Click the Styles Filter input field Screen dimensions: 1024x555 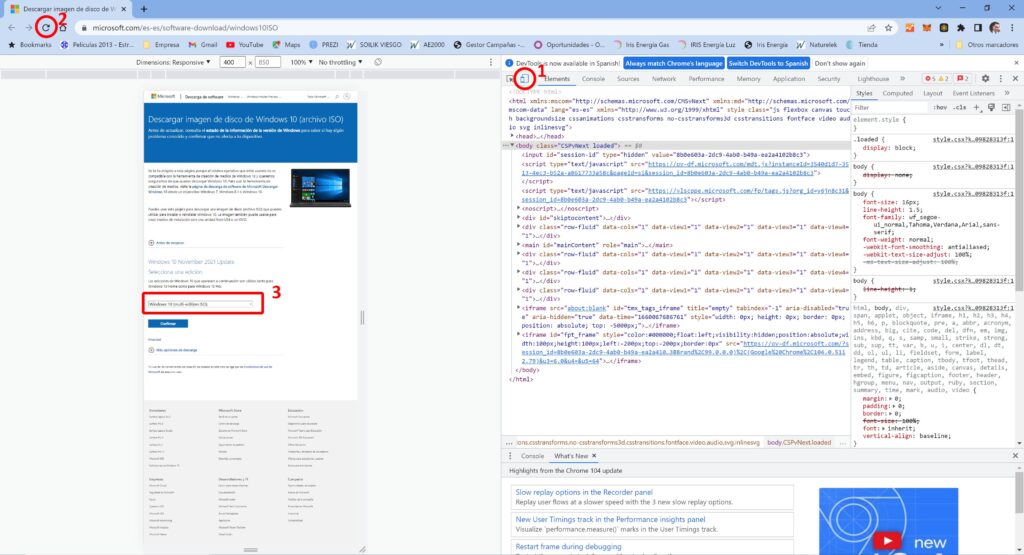(x=891, y=108)
